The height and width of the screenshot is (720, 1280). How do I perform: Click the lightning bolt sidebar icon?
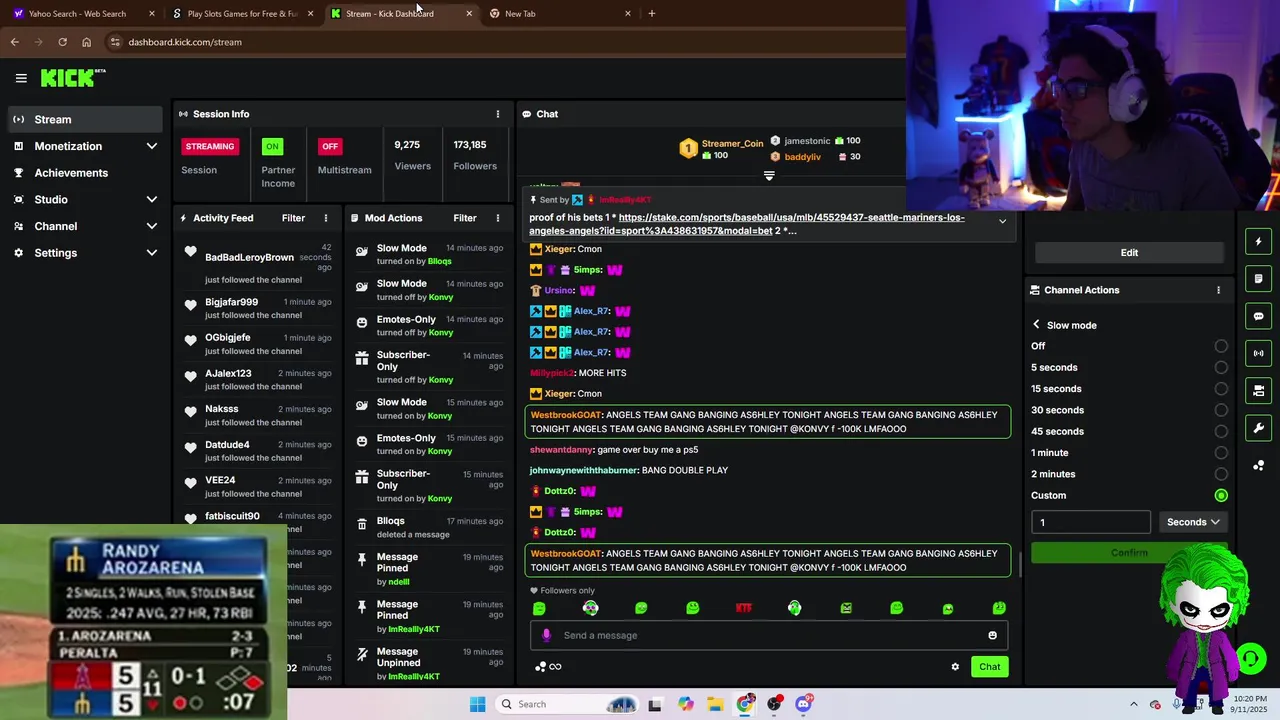(1258, 241)
